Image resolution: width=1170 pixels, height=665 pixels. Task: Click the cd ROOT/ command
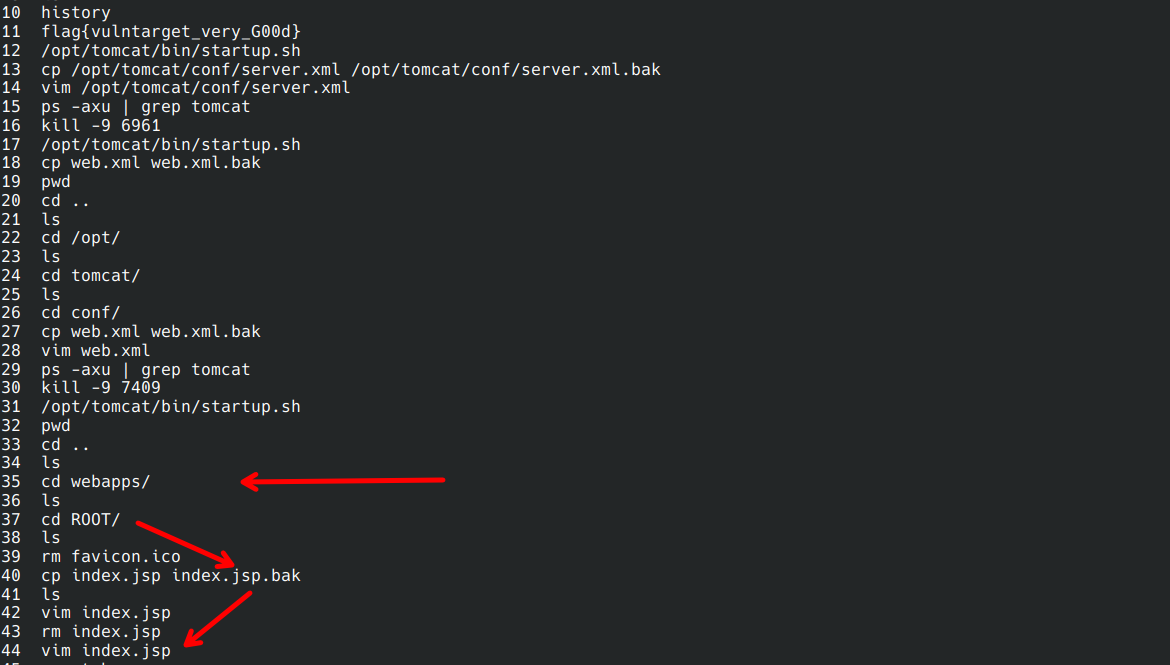81,519
